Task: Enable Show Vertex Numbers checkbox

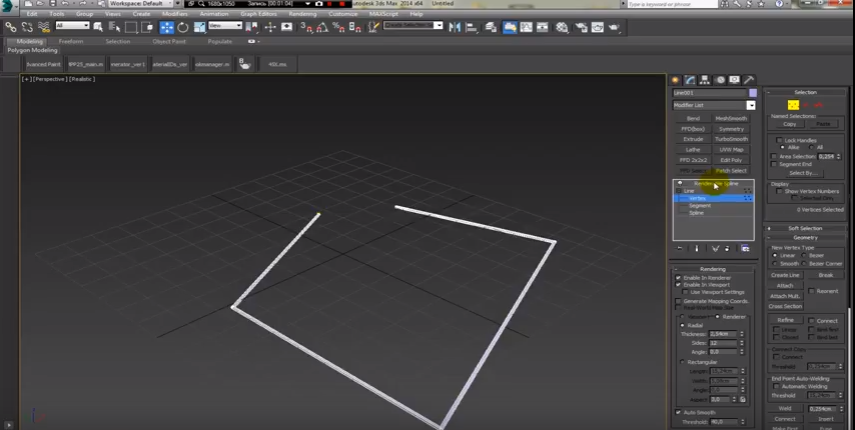Action: click(780, 191)
